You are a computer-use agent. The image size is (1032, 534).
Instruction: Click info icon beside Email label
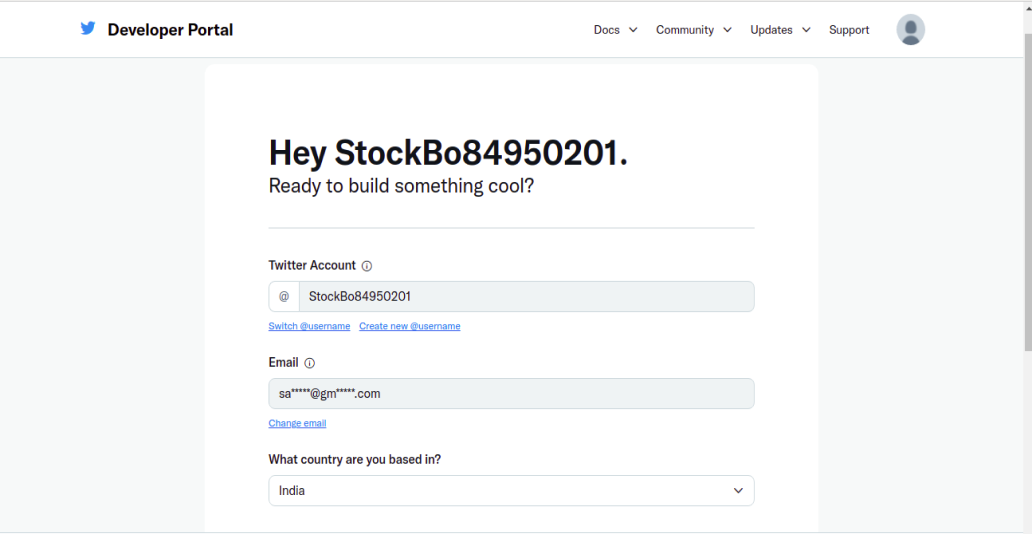tap(310, 363)
